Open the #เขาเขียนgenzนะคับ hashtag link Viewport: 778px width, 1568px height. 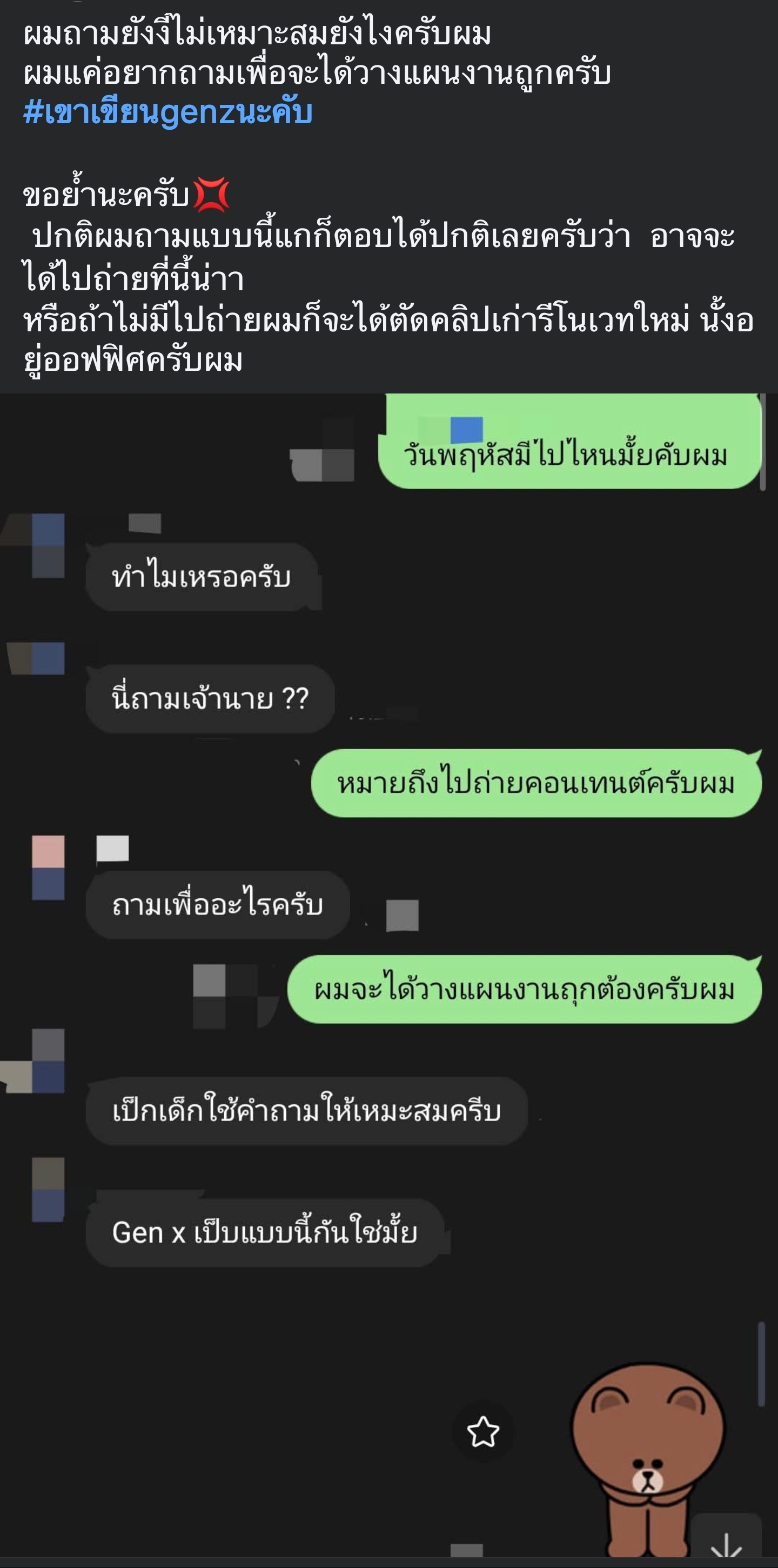point(168,112)
